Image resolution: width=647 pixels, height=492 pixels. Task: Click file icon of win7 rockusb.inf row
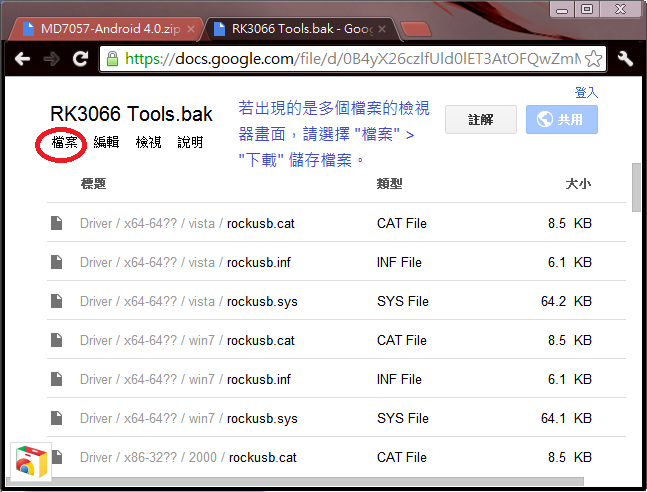pos(57,379)
